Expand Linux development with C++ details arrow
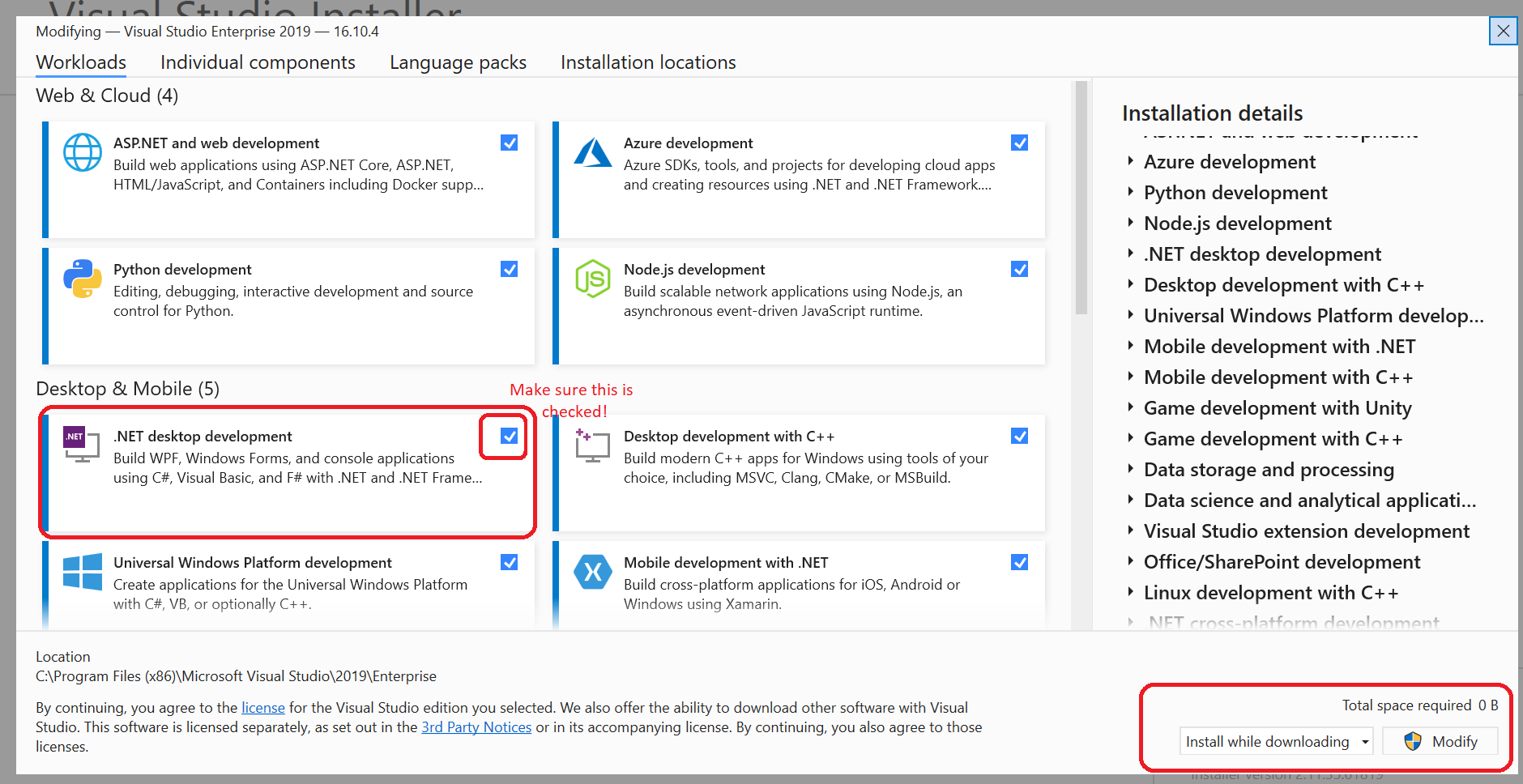The width and height of the screenshot is (1523, 784). point(1130,592)
